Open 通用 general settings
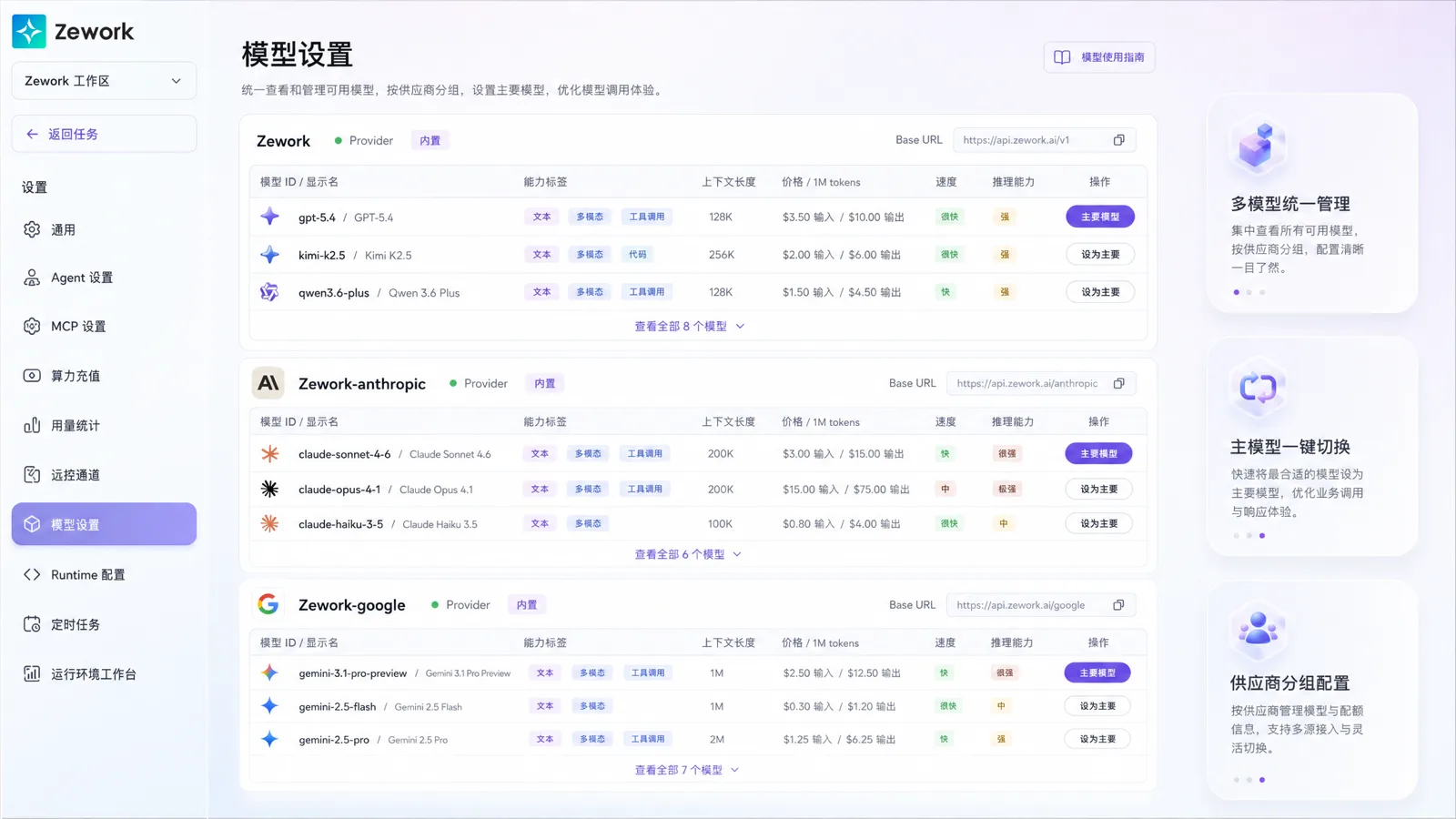The width and height of the screenshot is (1456, 819). [104, 229]
